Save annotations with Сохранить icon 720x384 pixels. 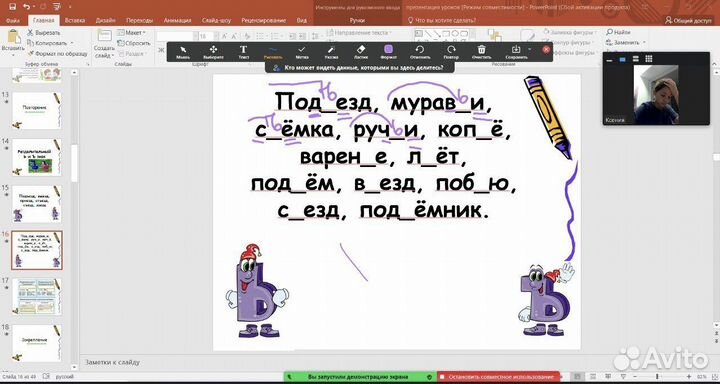click(516, 52)
